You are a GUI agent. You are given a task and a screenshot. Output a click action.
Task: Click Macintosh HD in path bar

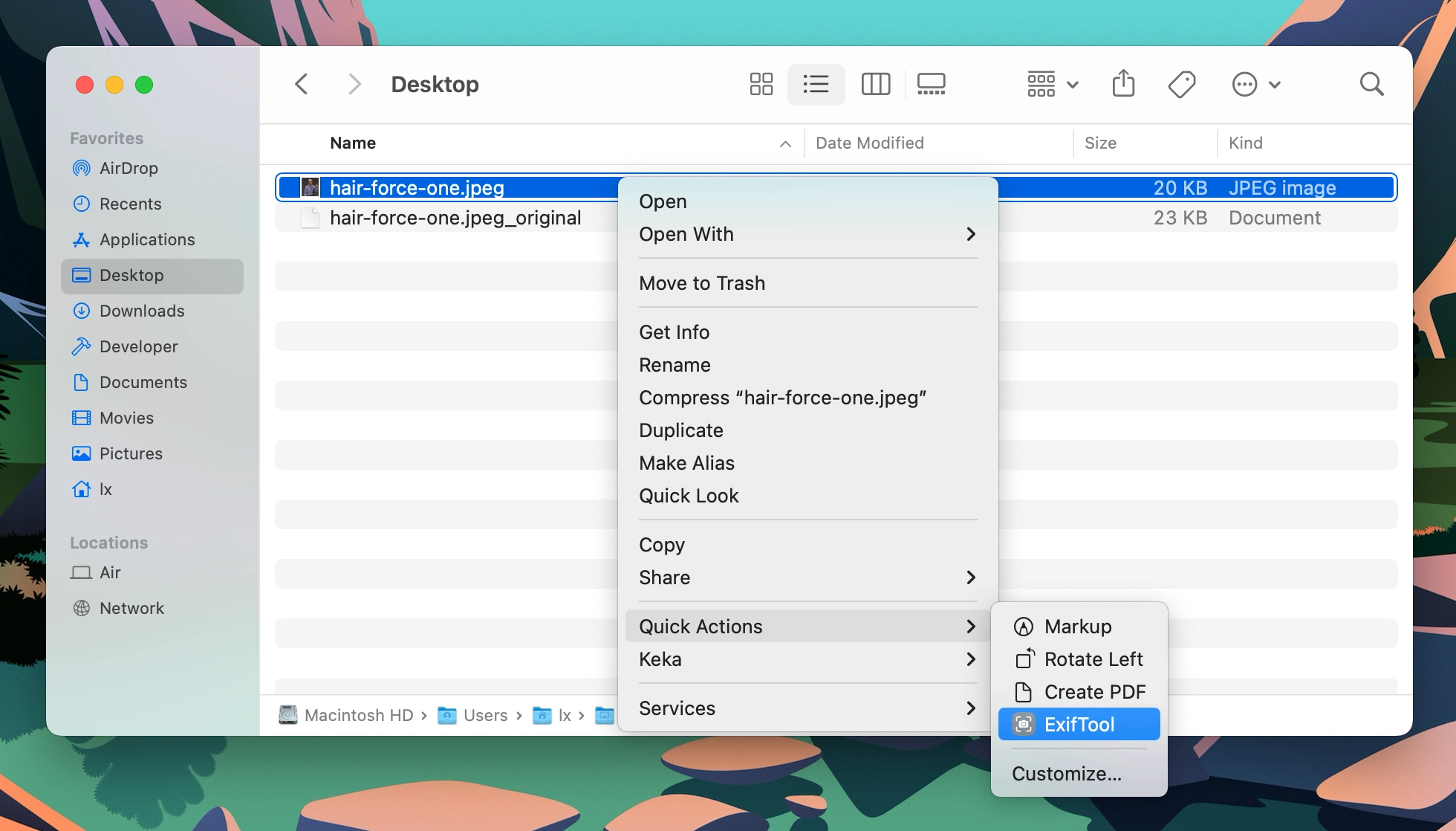click(x=358, y=715)
